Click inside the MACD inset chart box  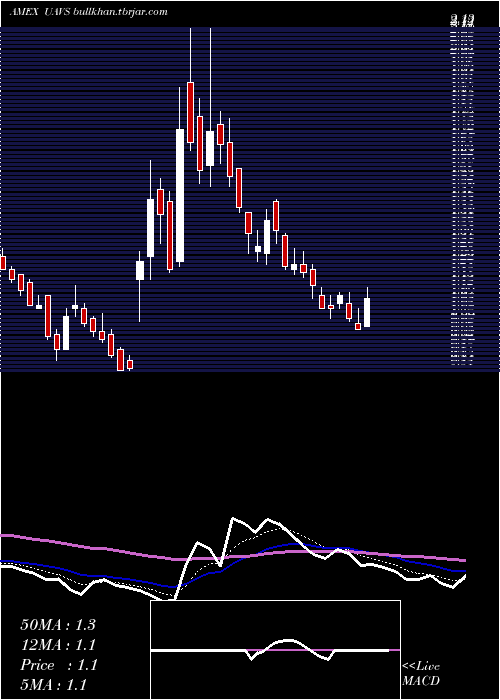tap(275, 650)
